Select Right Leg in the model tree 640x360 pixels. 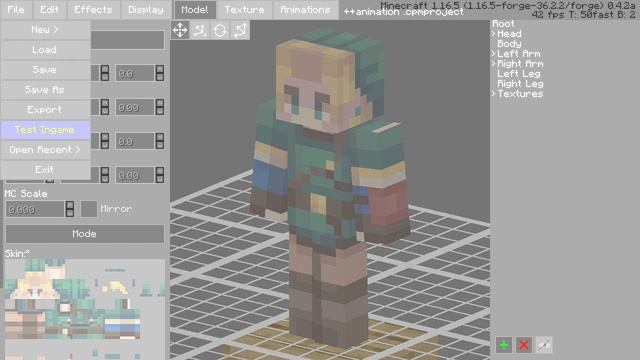pos(520,84)
